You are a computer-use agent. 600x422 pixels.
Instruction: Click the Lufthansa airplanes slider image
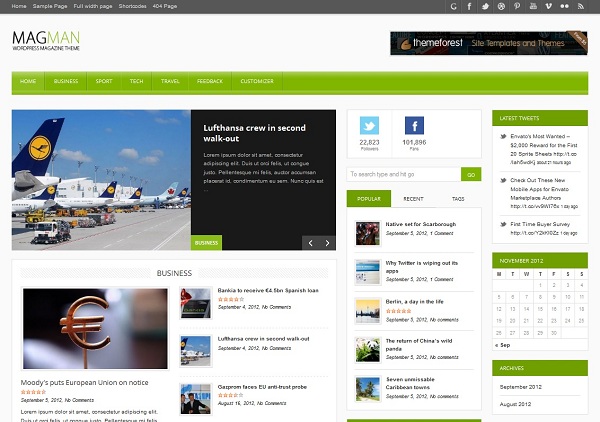(x=101, y=180)
